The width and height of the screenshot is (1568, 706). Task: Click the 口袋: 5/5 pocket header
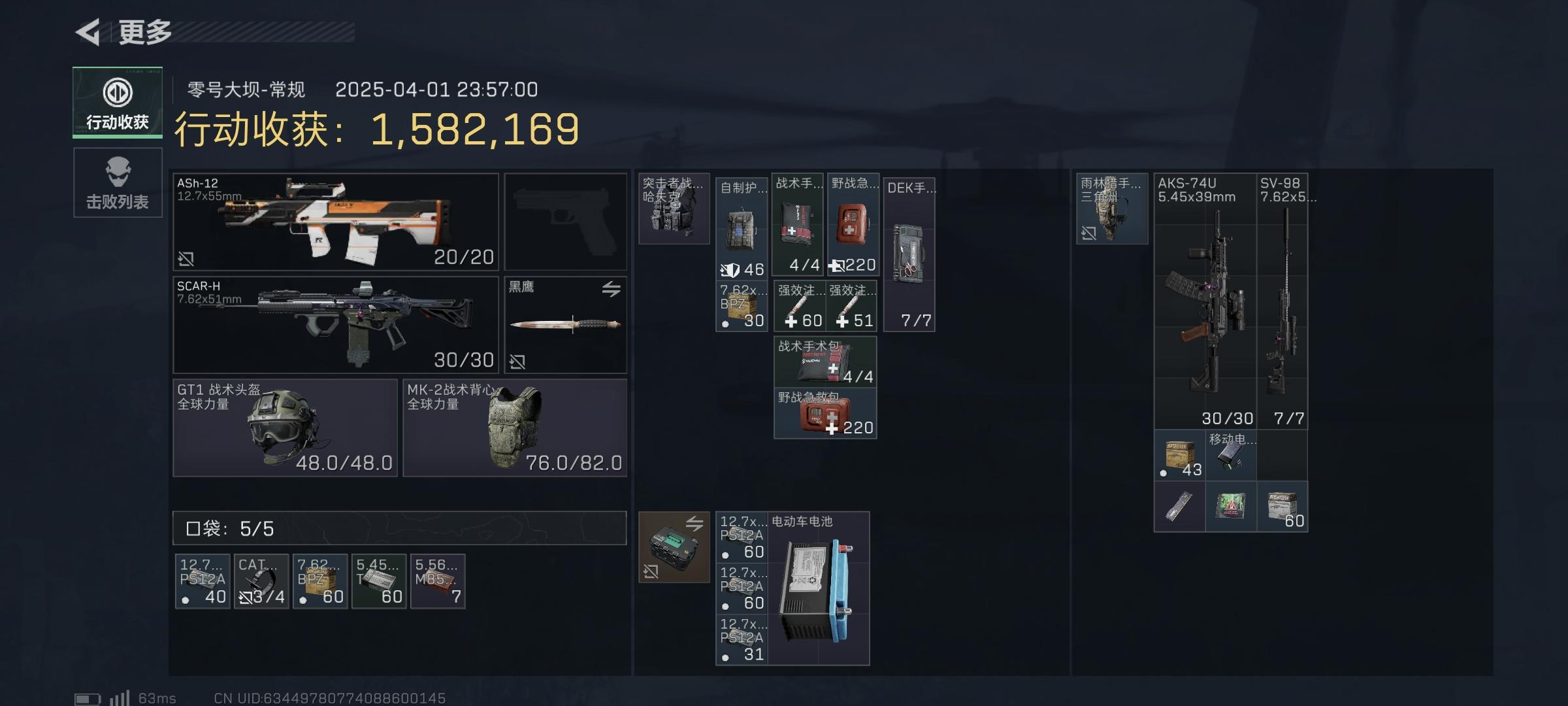(400, 528)
